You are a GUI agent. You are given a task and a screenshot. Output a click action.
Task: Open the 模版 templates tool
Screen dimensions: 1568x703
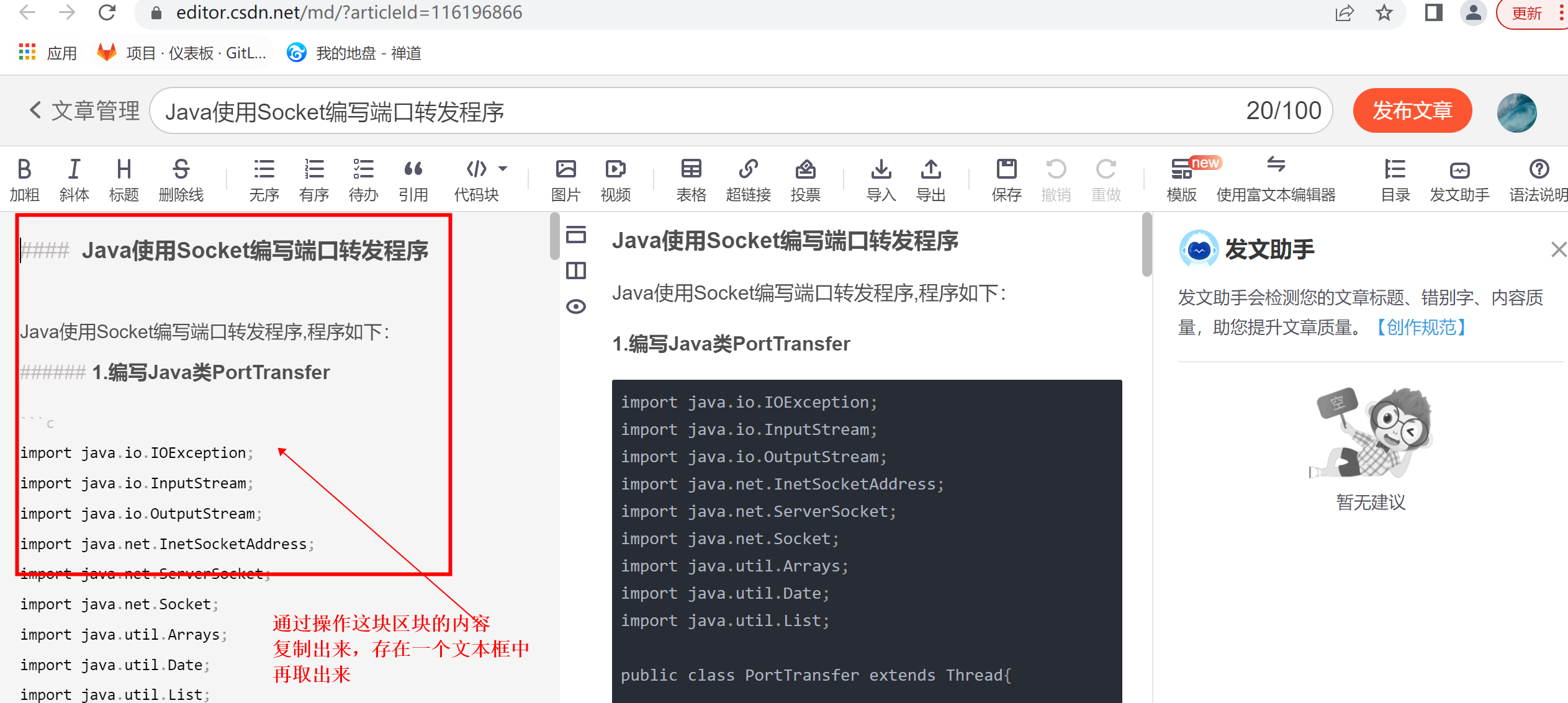click(1181, 180)
